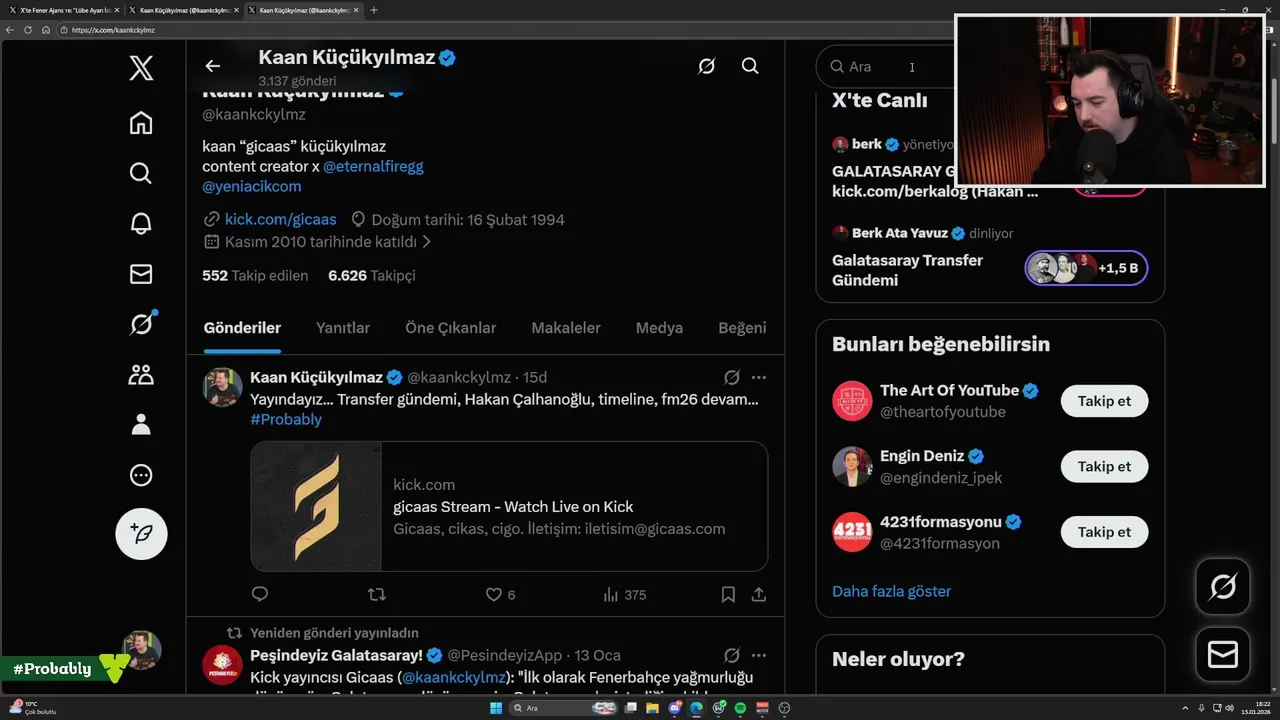Open Windows Start menu
The image size is (1280, 720).
(x=496, y=708)
